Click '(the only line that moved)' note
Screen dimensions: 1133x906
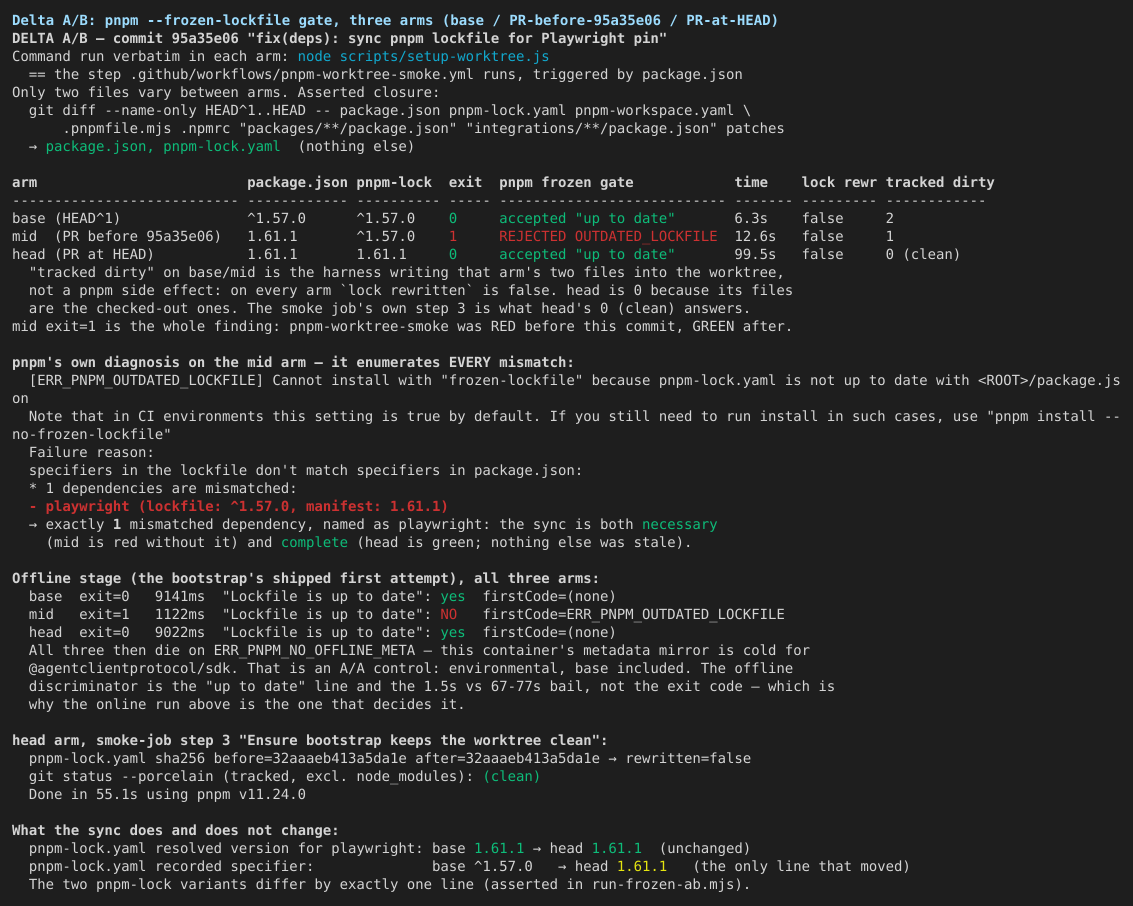tap(801, 866)
